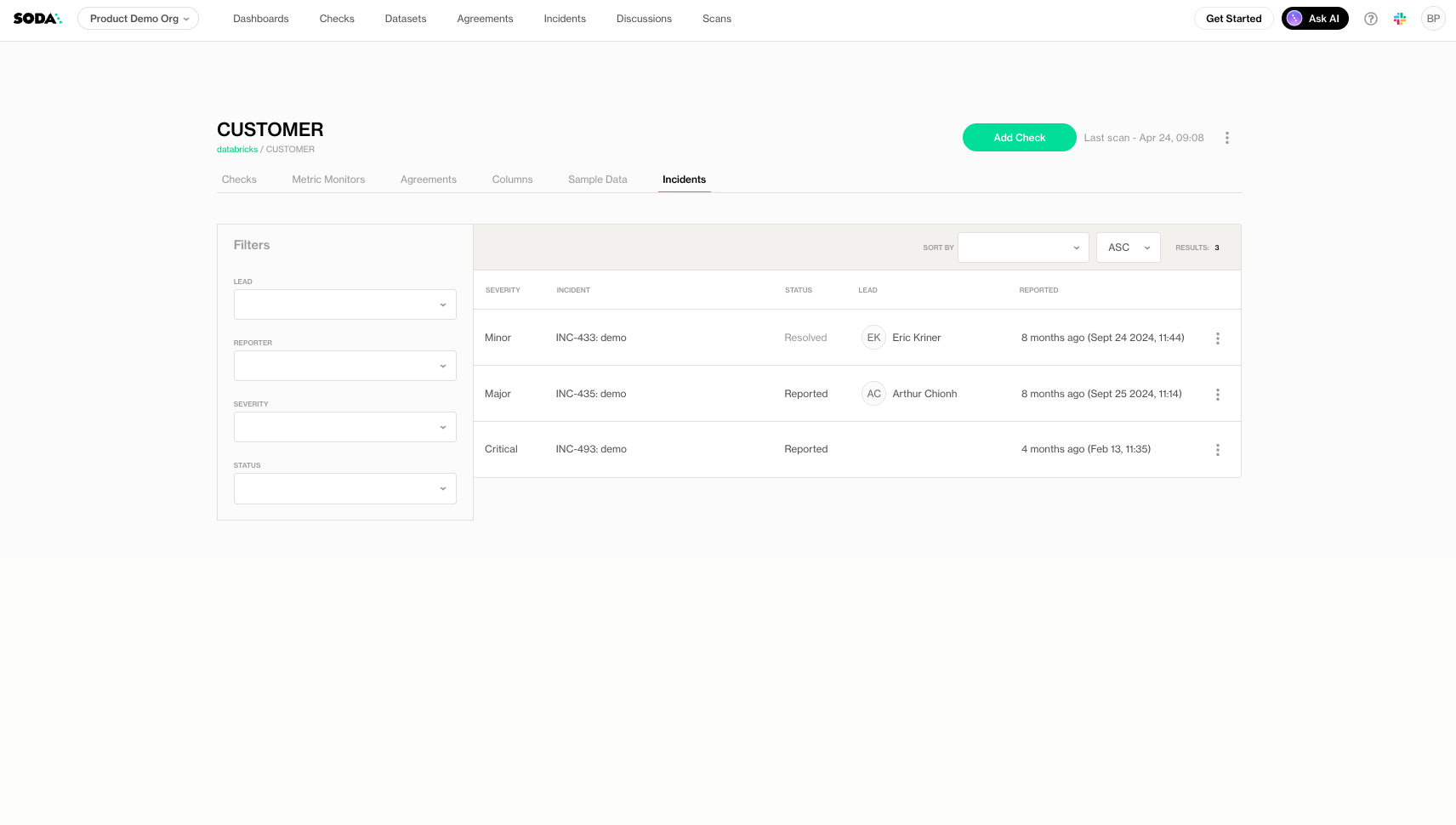Click the Add Check button
Image resolution: width=1456 pixels, height=825 pixels.
pyautogui.click(x=1019, y=138)
